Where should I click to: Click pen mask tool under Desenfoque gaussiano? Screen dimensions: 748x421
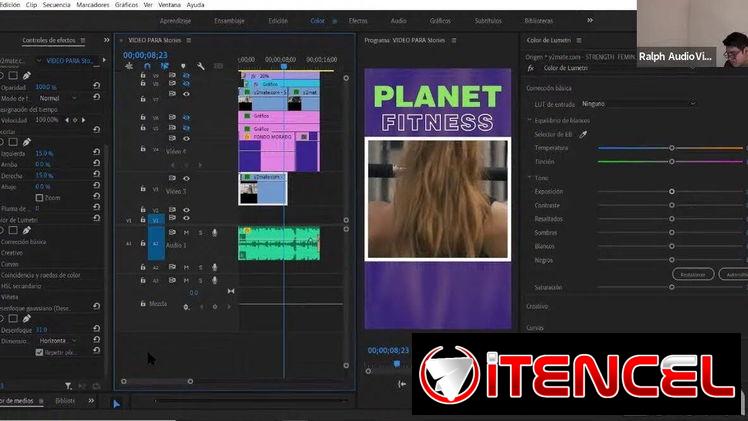(27, 318)
